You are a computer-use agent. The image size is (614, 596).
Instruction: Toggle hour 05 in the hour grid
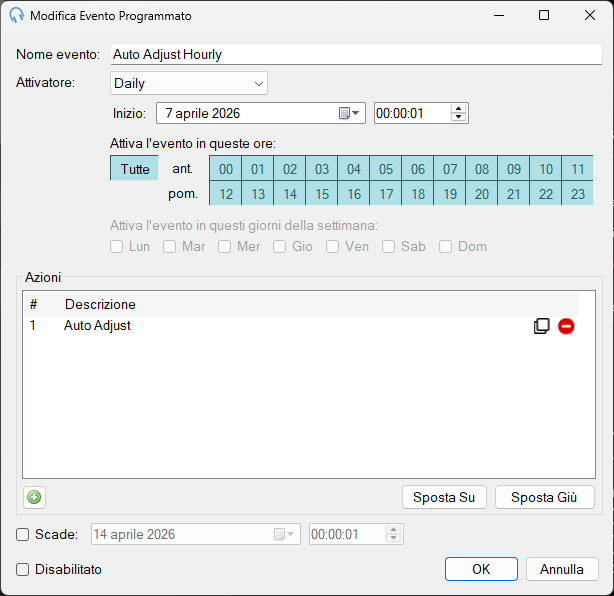tap(386, 168)
